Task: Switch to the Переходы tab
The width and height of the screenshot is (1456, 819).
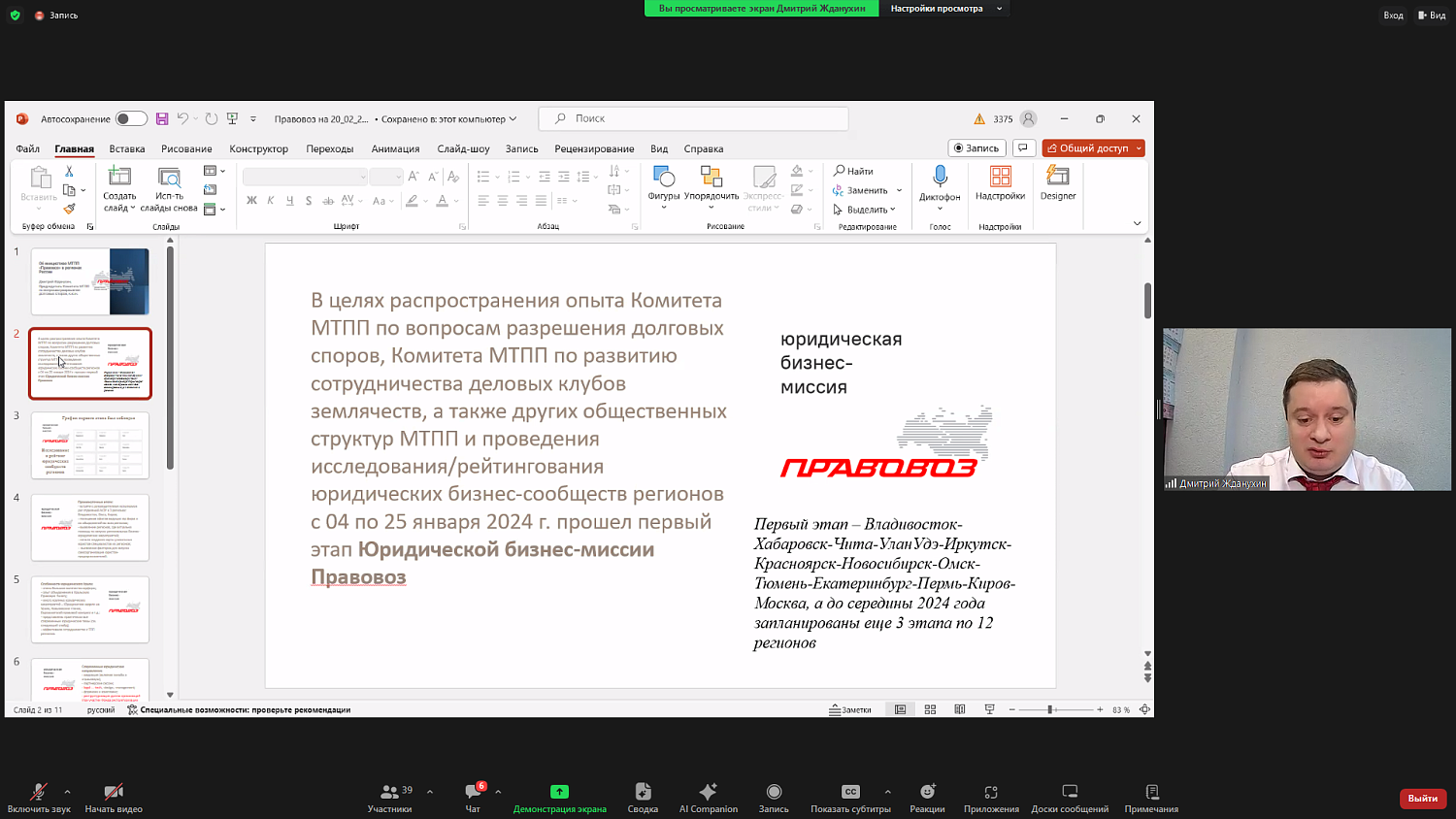Action: point(330,148)
